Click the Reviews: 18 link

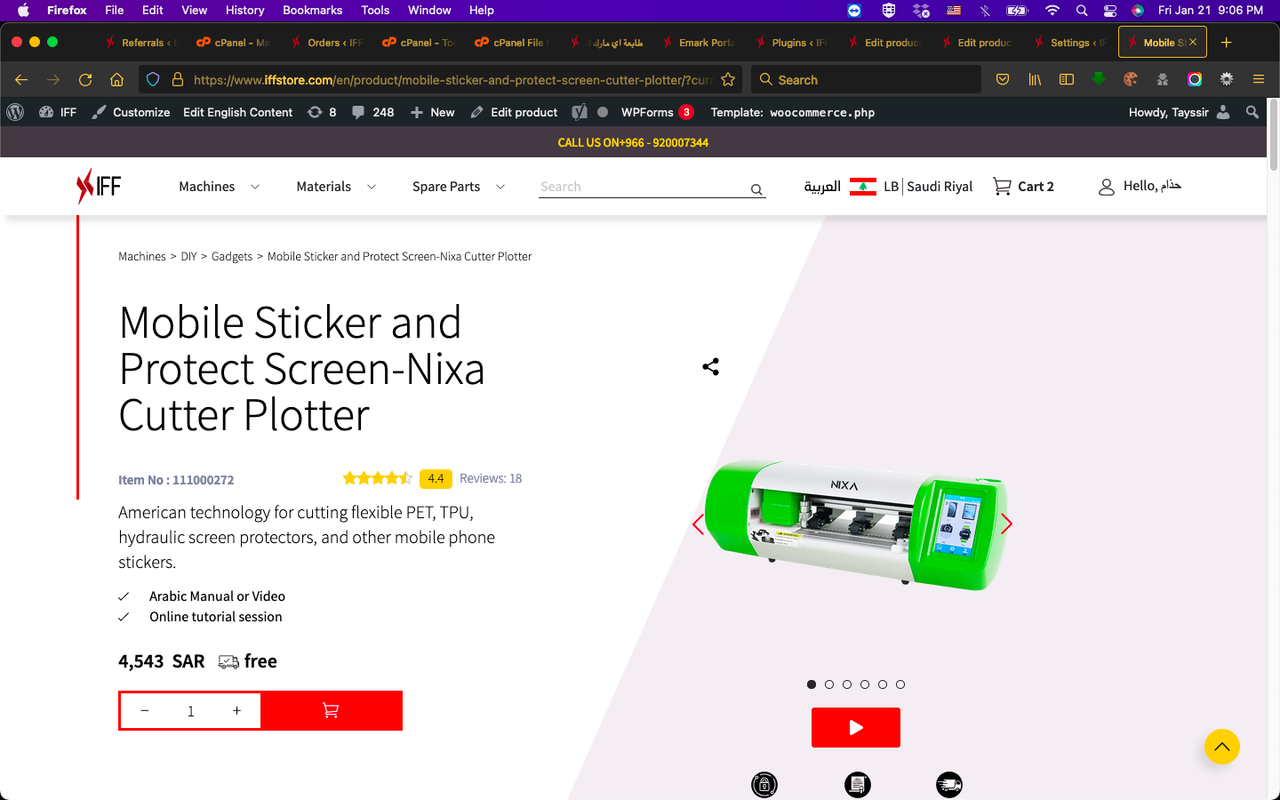click(491, 478)
